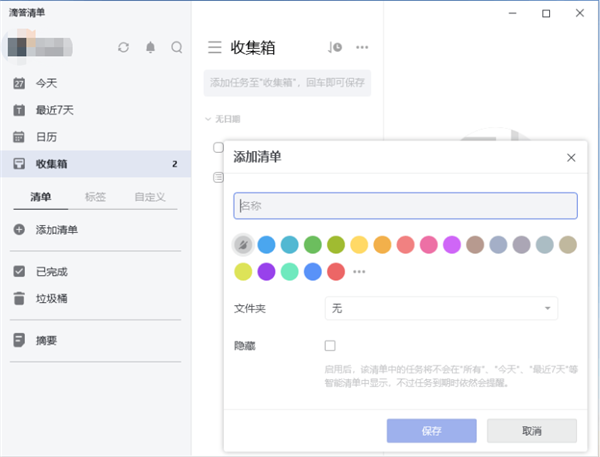This screenshot has height=457, width=600.
Task: Open the 文件夹 dropdown
Action: coord(441,309)
